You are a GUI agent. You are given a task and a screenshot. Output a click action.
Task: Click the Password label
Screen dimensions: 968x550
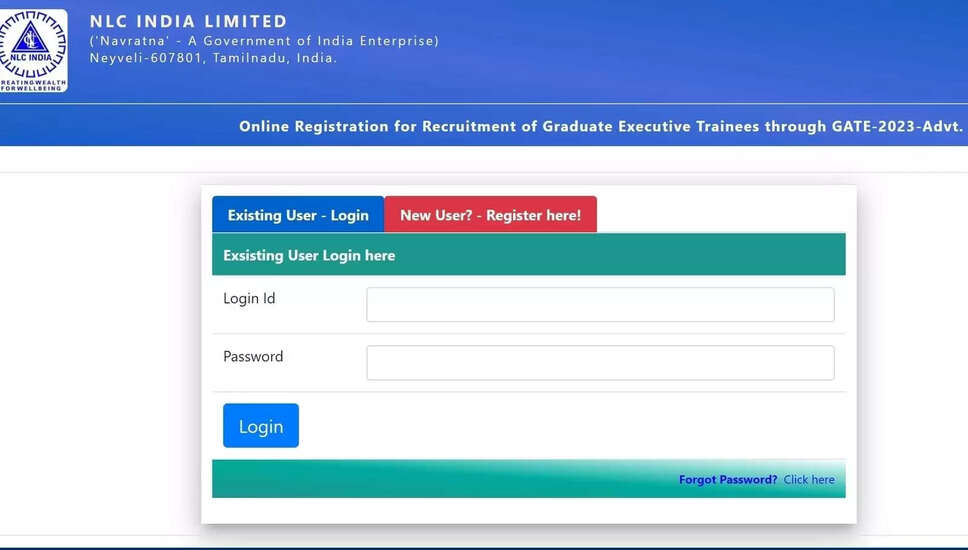click(253, 357)
